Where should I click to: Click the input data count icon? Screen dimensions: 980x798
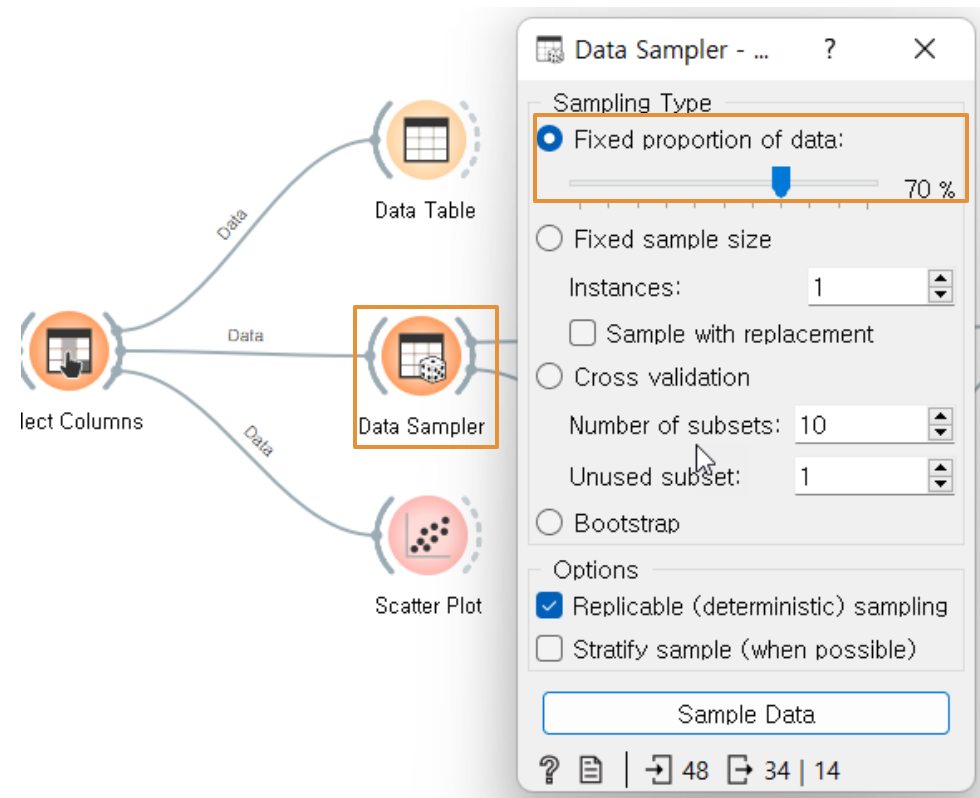[659, 770]
